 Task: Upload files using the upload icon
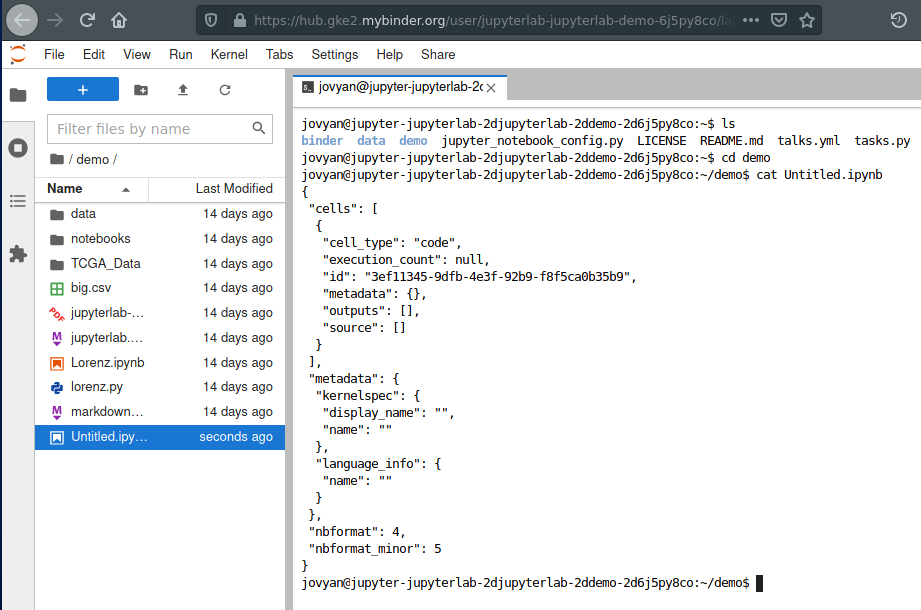click(x=182, y=89)
